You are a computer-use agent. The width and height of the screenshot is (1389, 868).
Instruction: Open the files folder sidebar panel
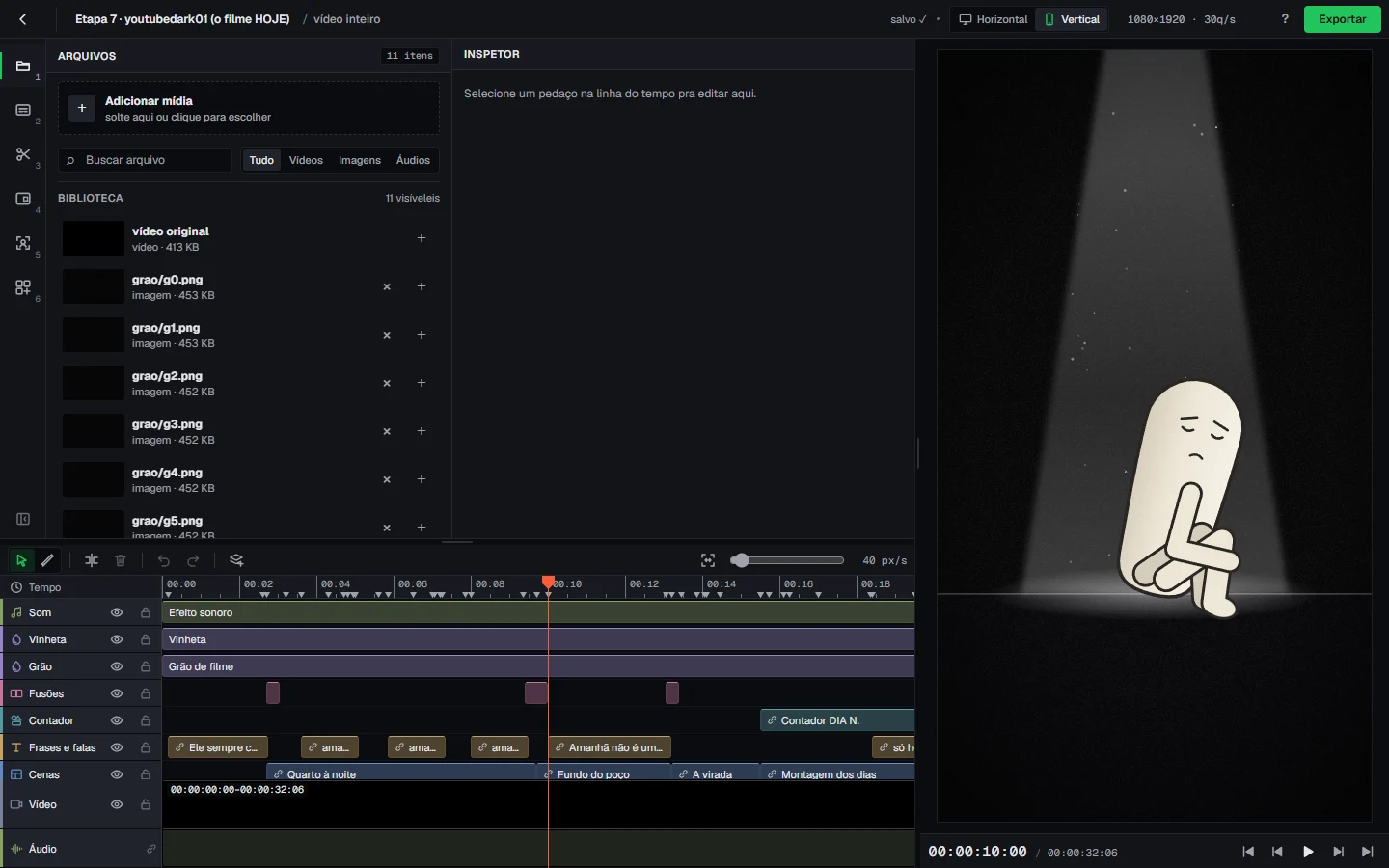[x=23, y=67]
